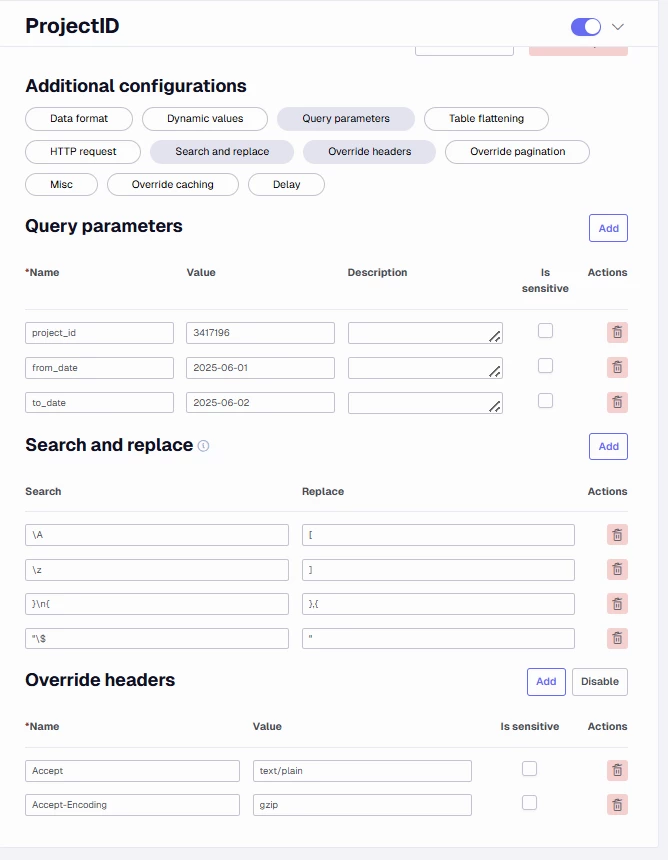Delete the project_id query parameter row
Viewport: 668px width, 860px height.
(x=617, y=332)
